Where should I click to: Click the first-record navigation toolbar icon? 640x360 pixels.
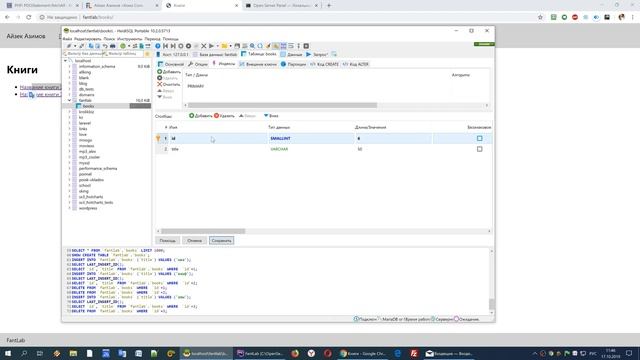click(166, 46)
